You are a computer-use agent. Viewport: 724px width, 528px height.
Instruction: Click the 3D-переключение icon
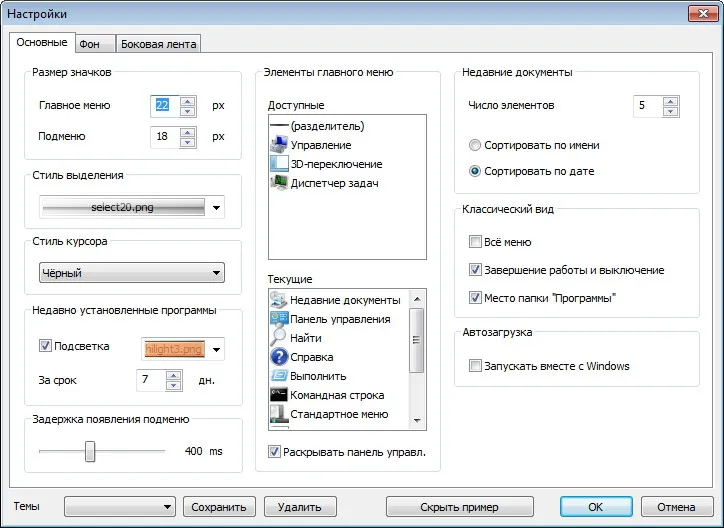(x=279, y=164)
